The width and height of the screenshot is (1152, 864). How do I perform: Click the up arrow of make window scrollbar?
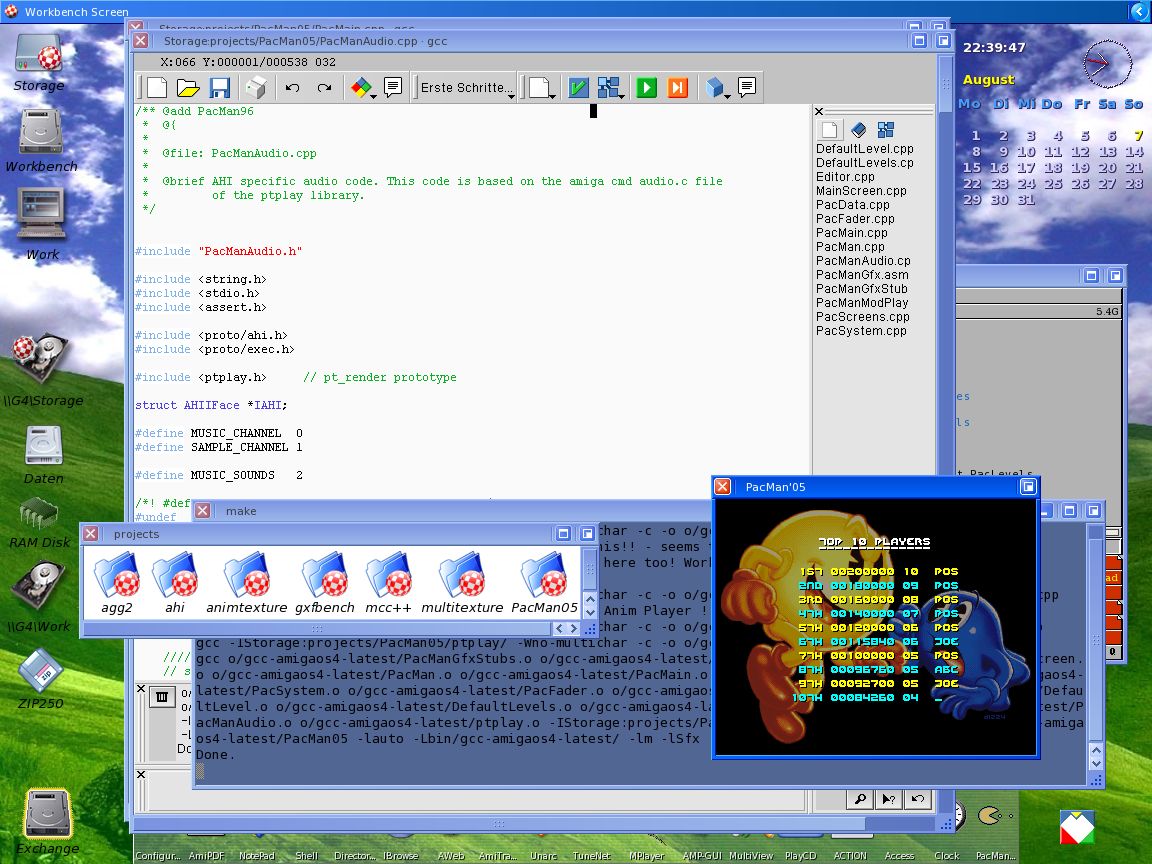[x=1095, y=750]
